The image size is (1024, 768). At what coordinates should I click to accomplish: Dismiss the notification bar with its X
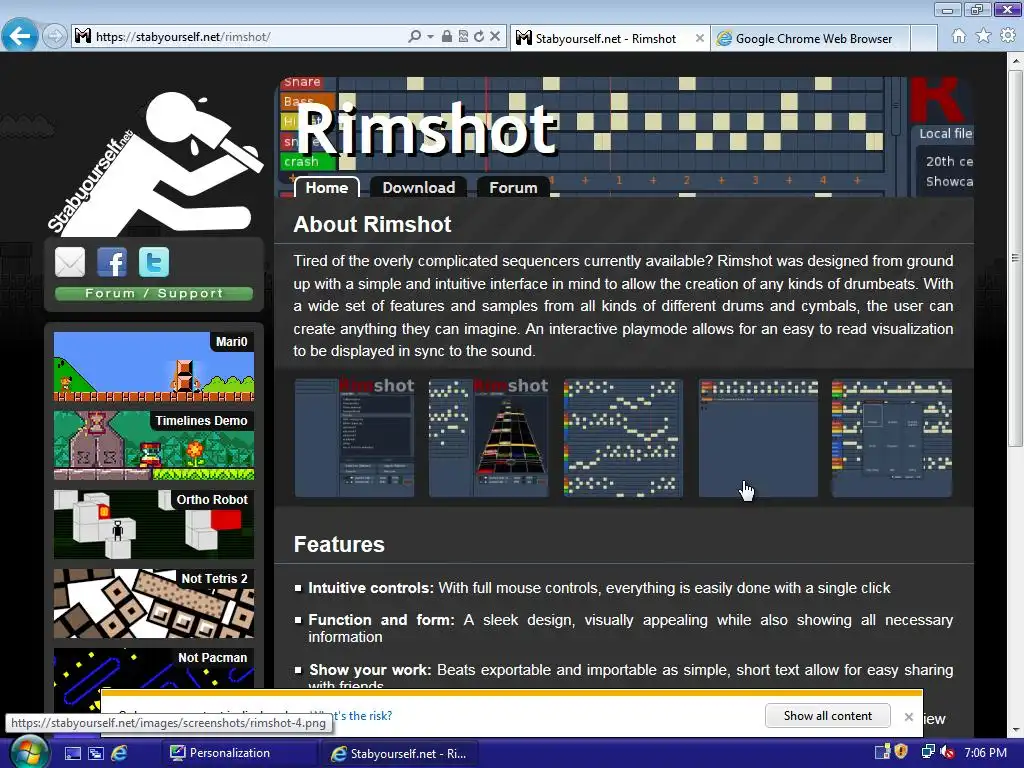pos(908,716)
